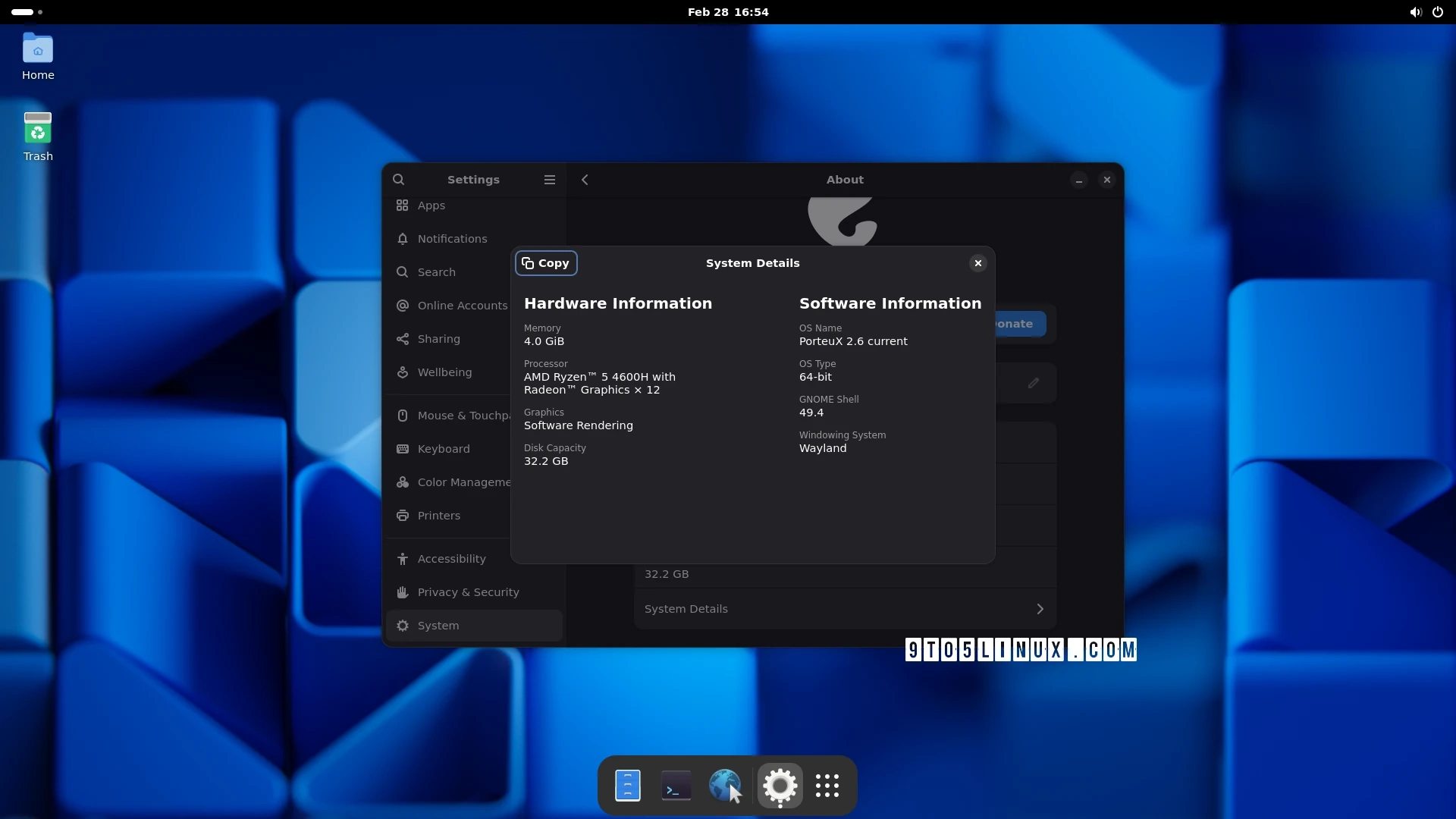1456x819 pixels.
Task: Open Color Management settings
Action: click(x=463, y=482)
